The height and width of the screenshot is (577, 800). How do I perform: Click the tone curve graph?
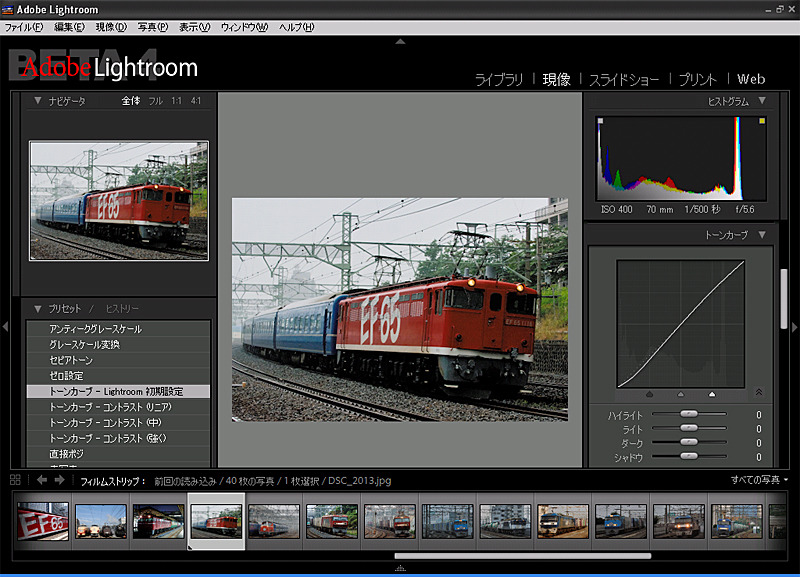pyautogui.click(x=681, y=324)
